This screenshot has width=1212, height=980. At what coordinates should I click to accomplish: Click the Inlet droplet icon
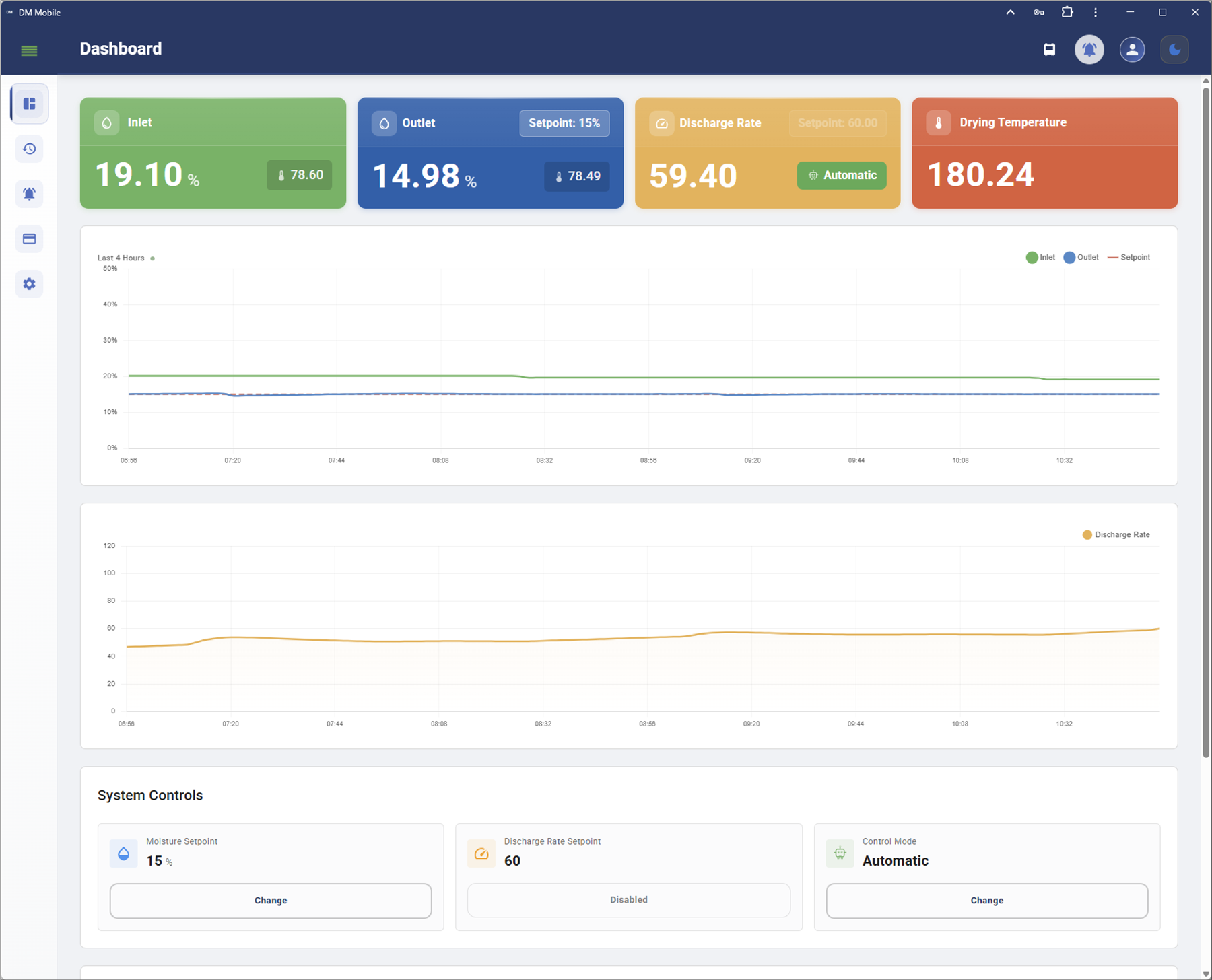(x=106, y=123)
